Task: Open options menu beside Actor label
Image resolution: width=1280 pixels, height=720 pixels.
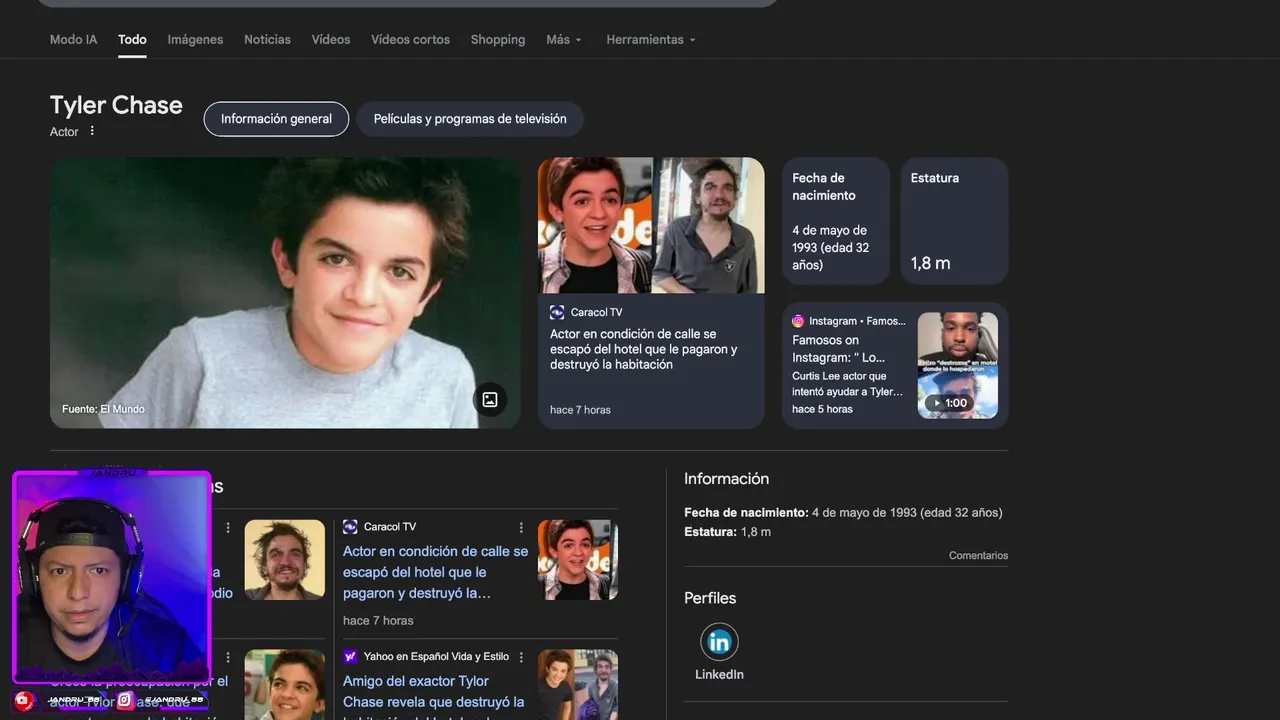Action: pos(92,131)
